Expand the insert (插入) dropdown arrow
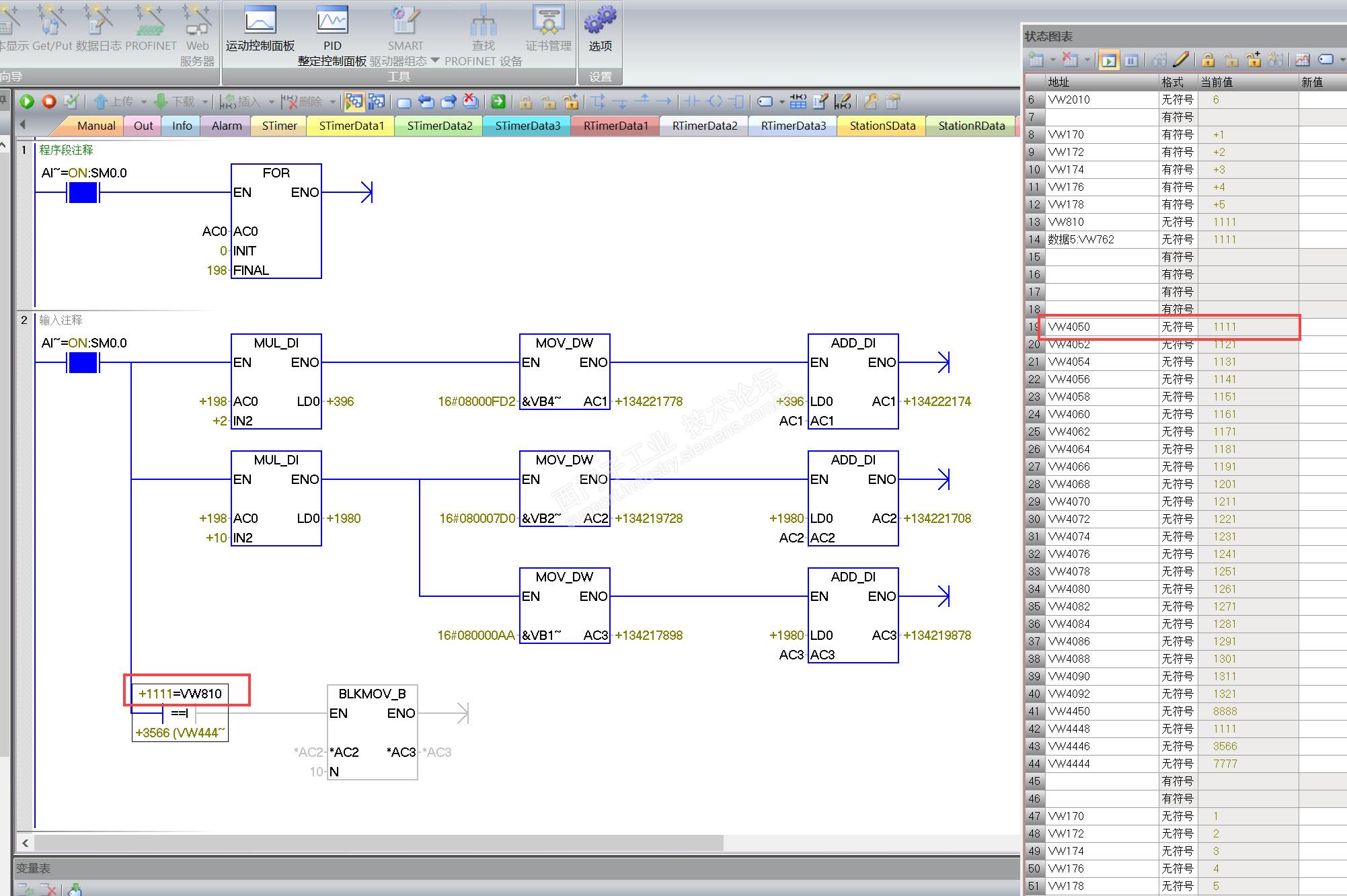The image size is (1347, 896). pyautogui.click(x=272, y=102)
